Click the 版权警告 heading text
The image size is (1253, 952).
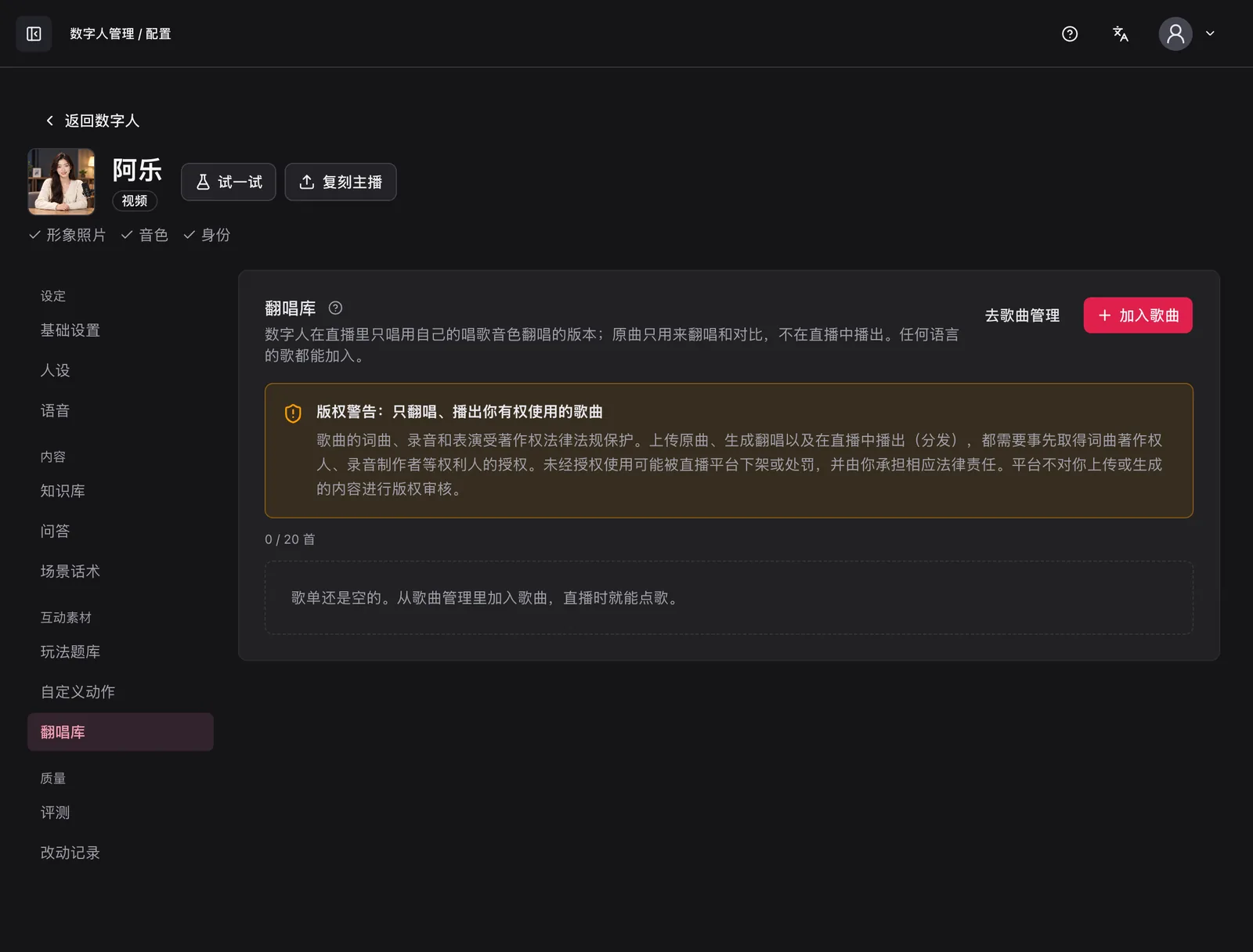point(460,412)
